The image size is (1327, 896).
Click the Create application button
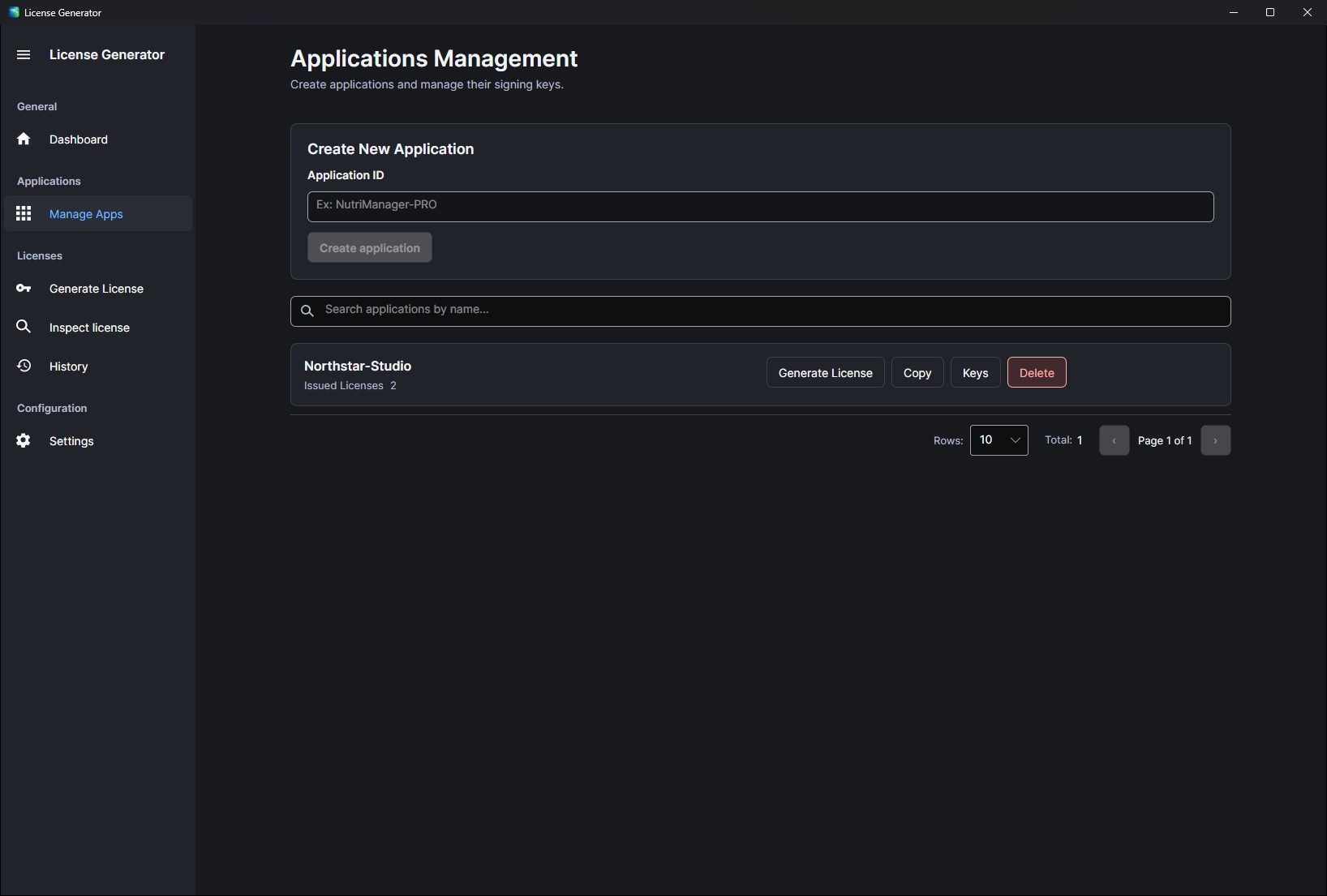click(369, 247)
